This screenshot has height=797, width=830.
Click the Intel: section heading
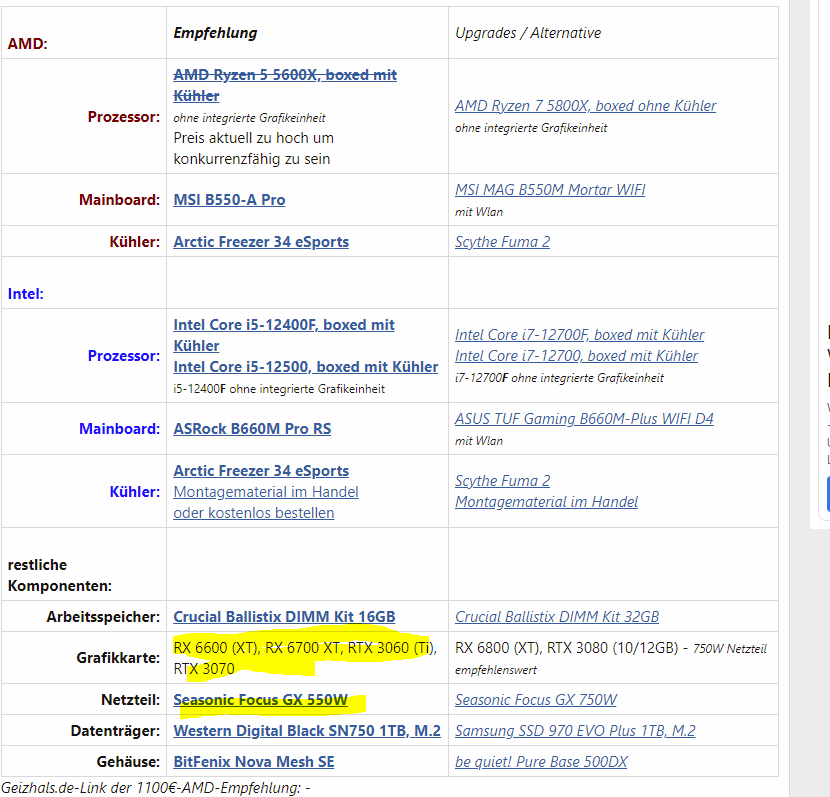coord(25,294)
